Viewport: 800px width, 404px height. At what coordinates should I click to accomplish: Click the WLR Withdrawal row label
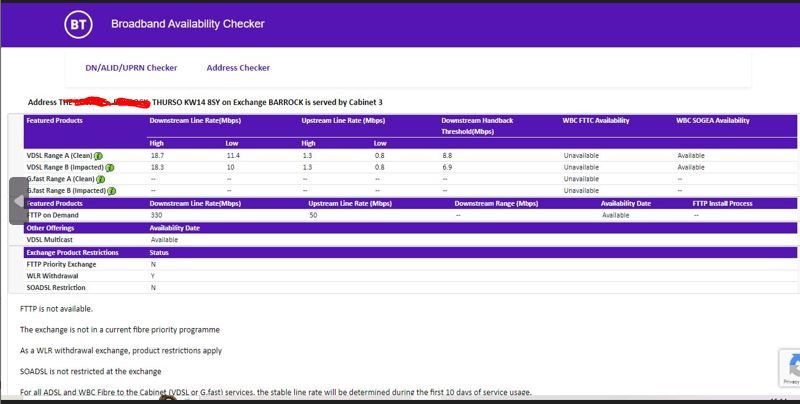[52, 276]
